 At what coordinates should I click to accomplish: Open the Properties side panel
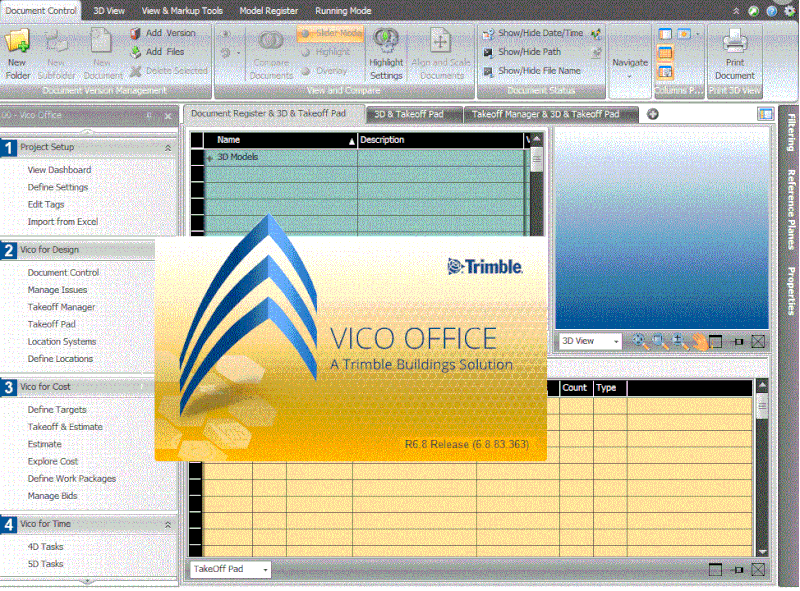[x=791, y=291]
